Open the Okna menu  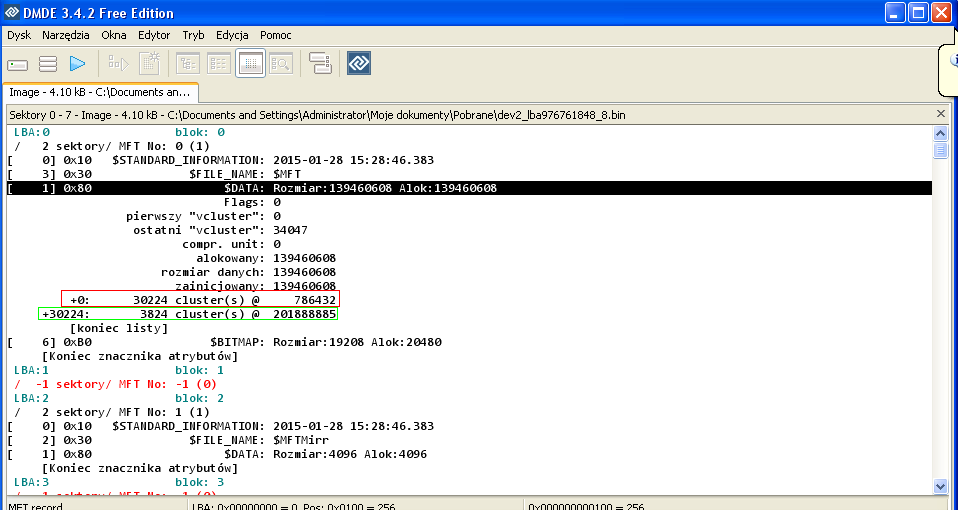pyautogui.click(x=114, y=35)
